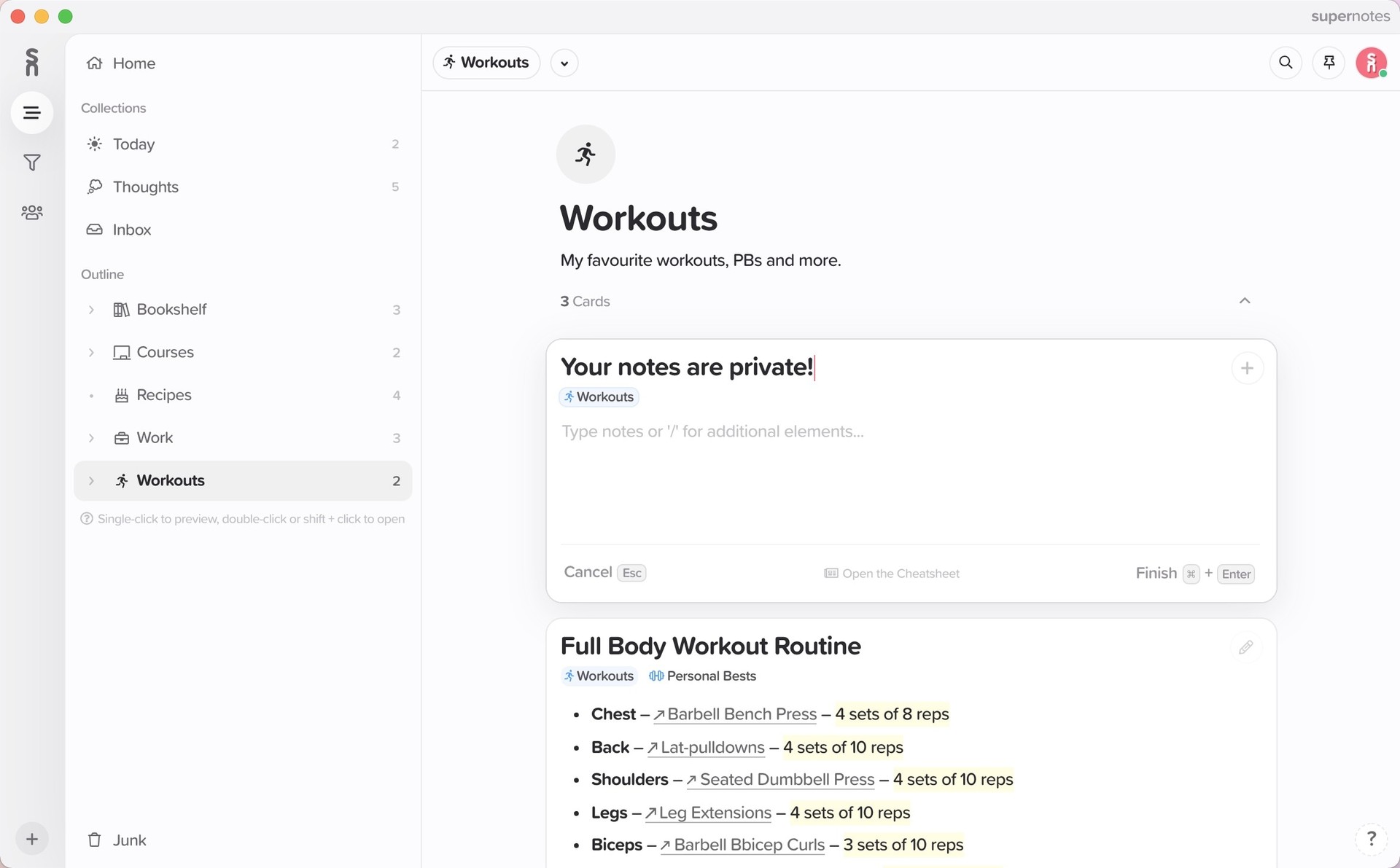The height and width of the screenshot is (868, 1400).
Task: Open the dropdown arrow next to the Workouts breadcrumb
Action: (x=564, y=63)
